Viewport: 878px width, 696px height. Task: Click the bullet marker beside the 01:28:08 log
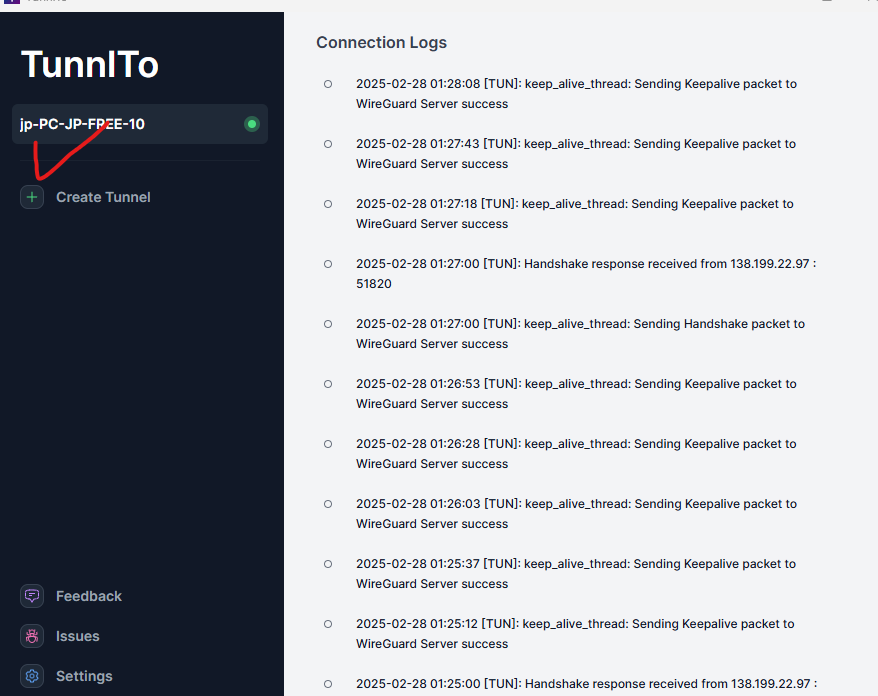pyautogui.click(x=328, y=84)
